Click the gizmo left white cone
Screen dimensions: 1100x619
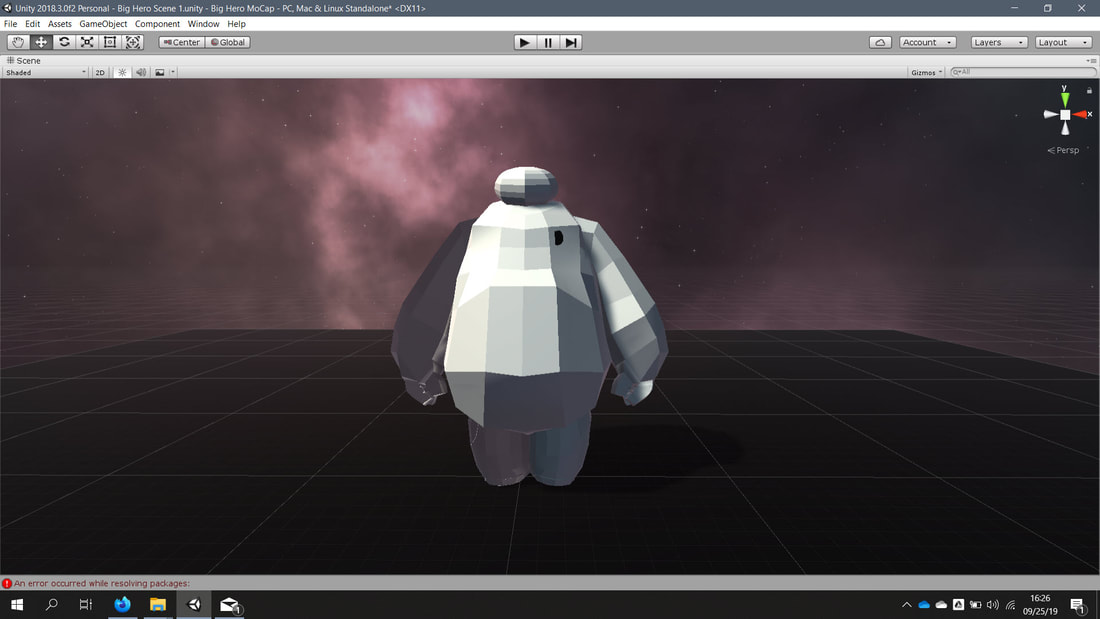(1050, 114)
